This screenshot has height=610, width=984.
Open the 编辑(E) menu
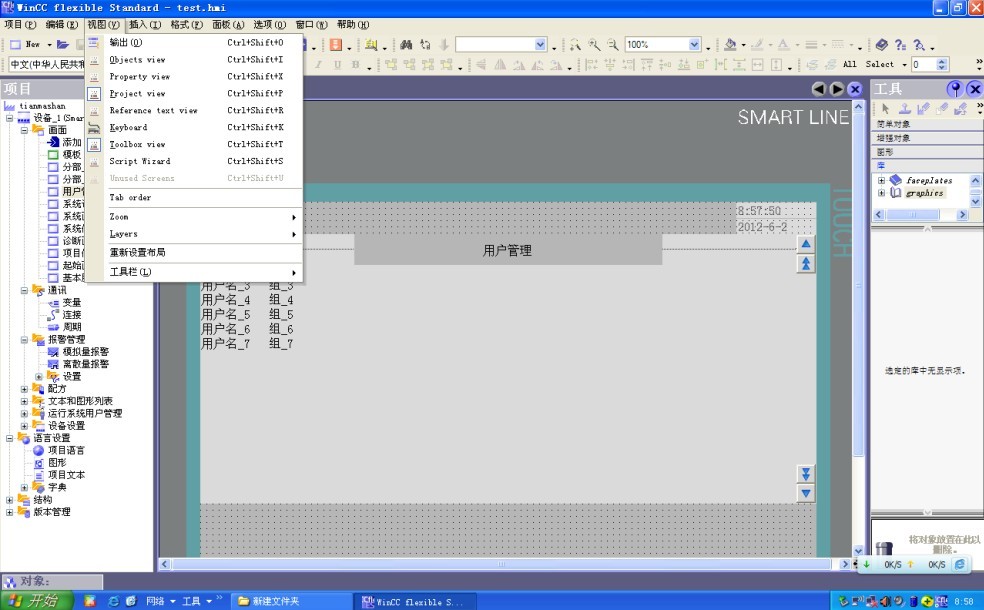pyautogui.click(x=62, y=24)
